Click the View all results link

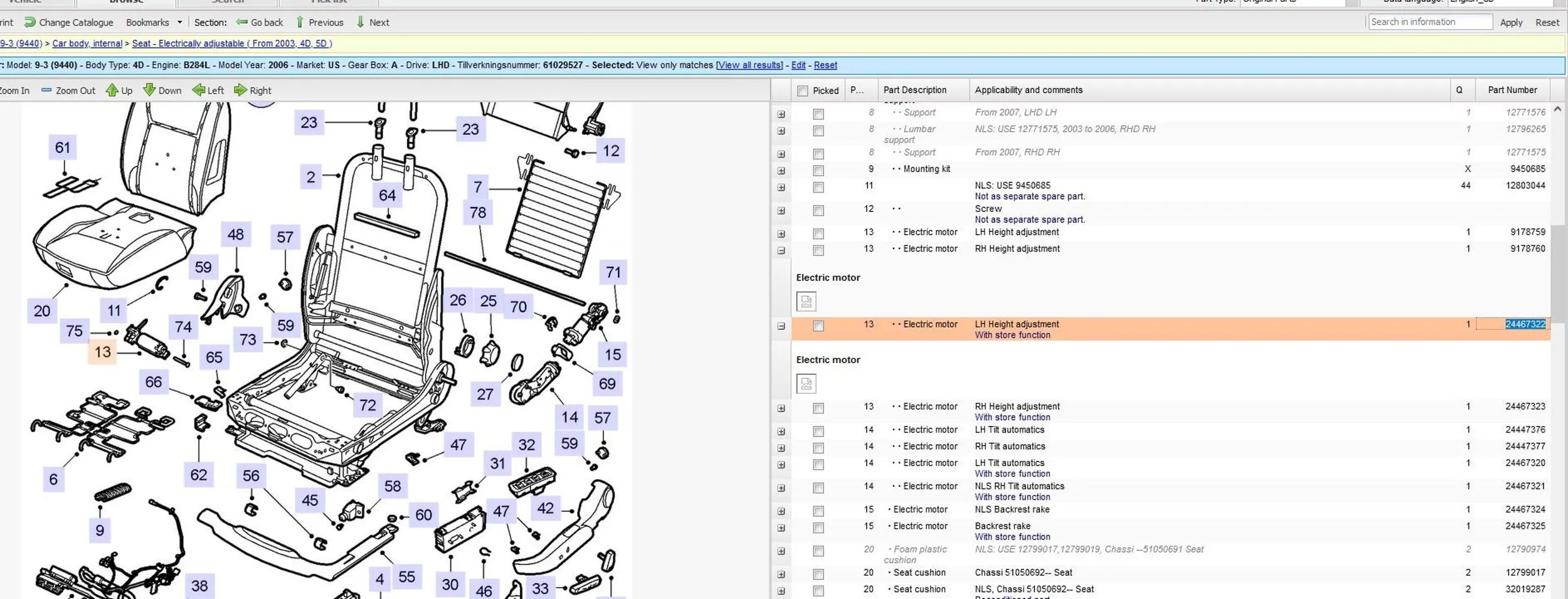750,65
